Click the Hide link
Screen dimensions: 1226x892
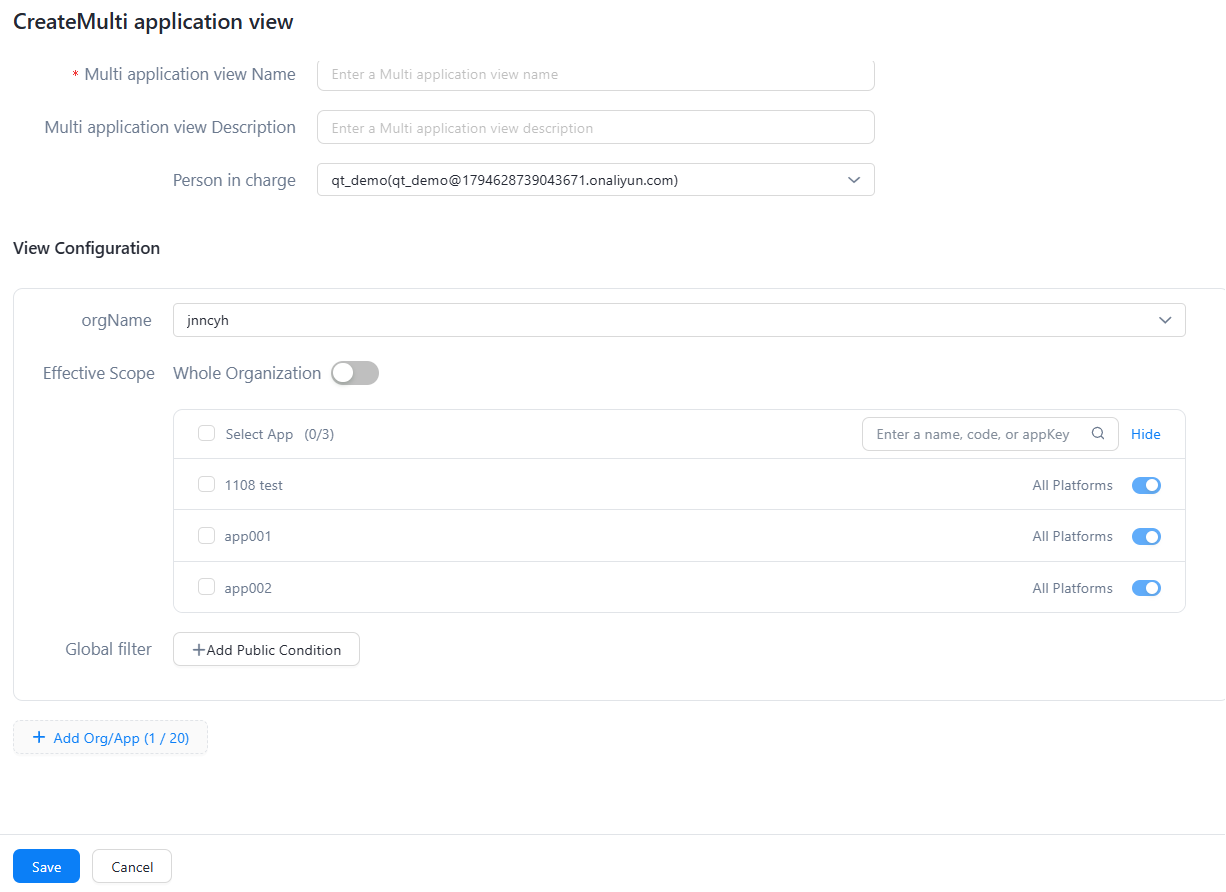[1146, 434]
